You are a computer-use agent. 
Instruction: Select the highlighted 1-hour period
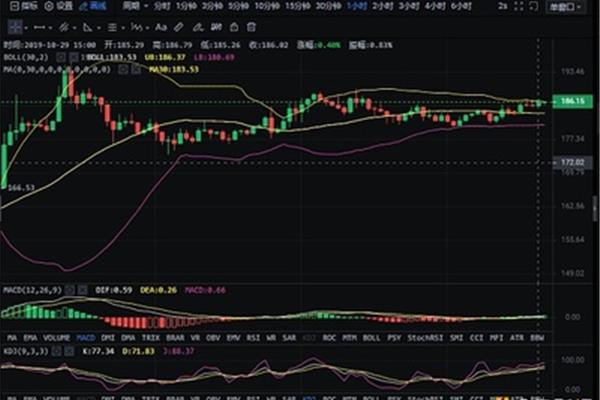point(357,6)
